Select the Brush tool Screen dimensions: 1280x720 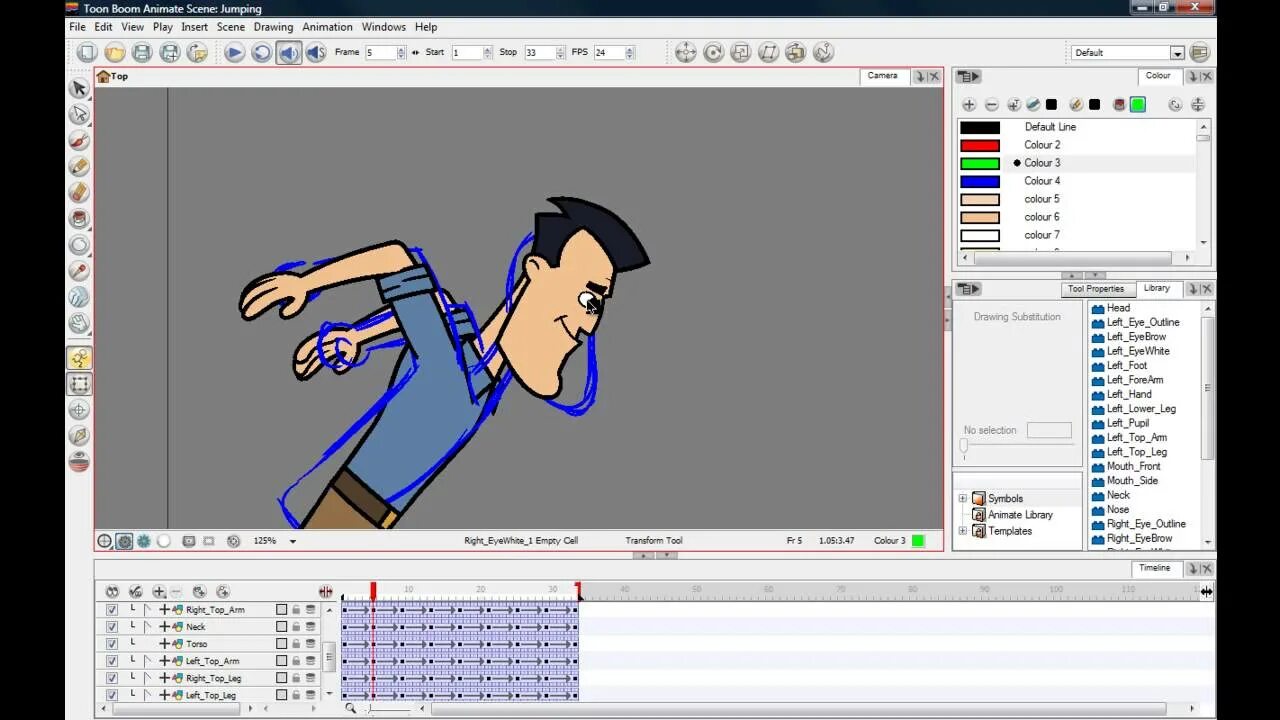79,140
